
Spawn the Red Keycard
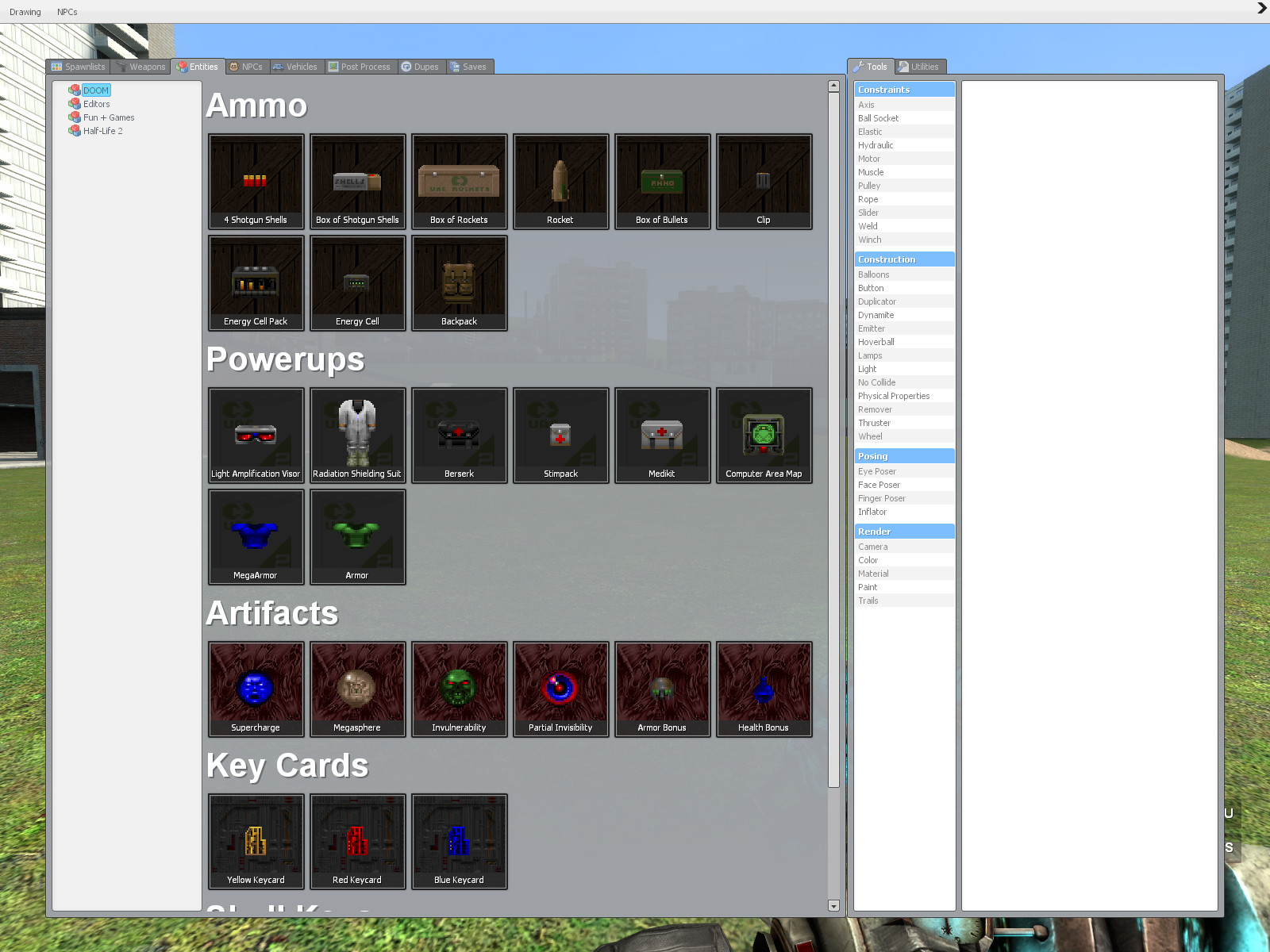357,842
